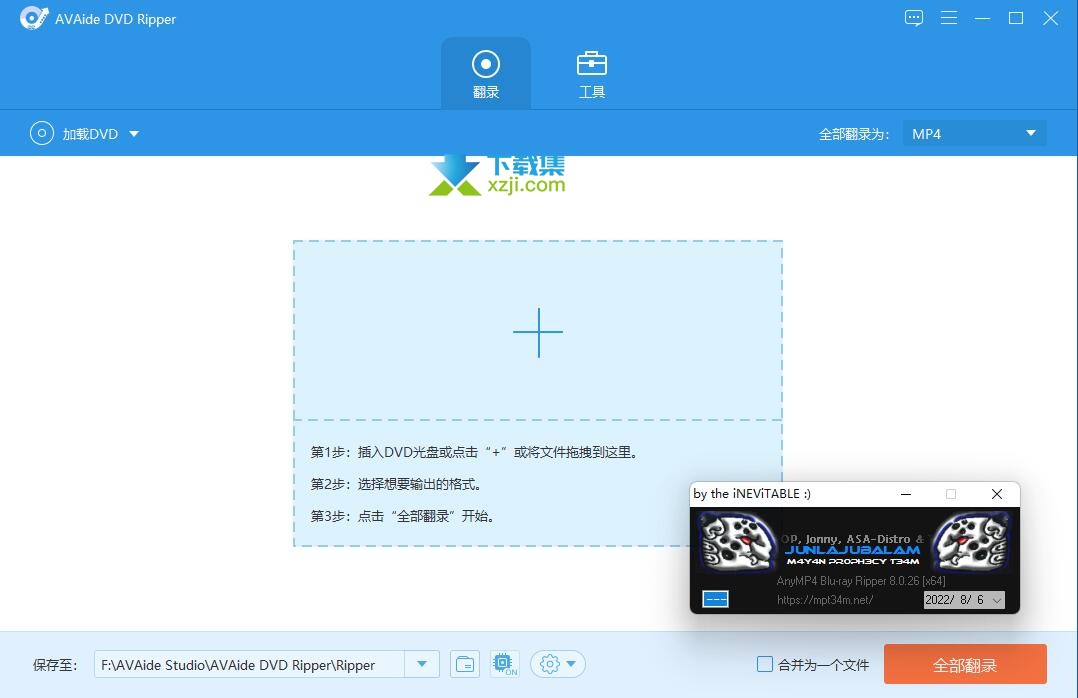Click the JUNLAJUBALAM banner text in the popup
This screenshot has width=1078, height=698.
point(852,550)
